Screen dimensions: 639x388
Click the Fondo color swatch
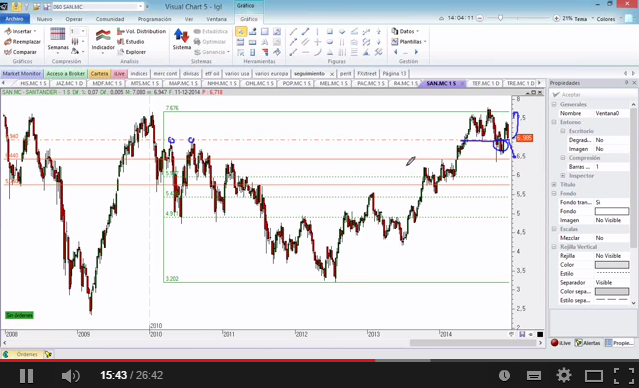click(x=611, y=211)
